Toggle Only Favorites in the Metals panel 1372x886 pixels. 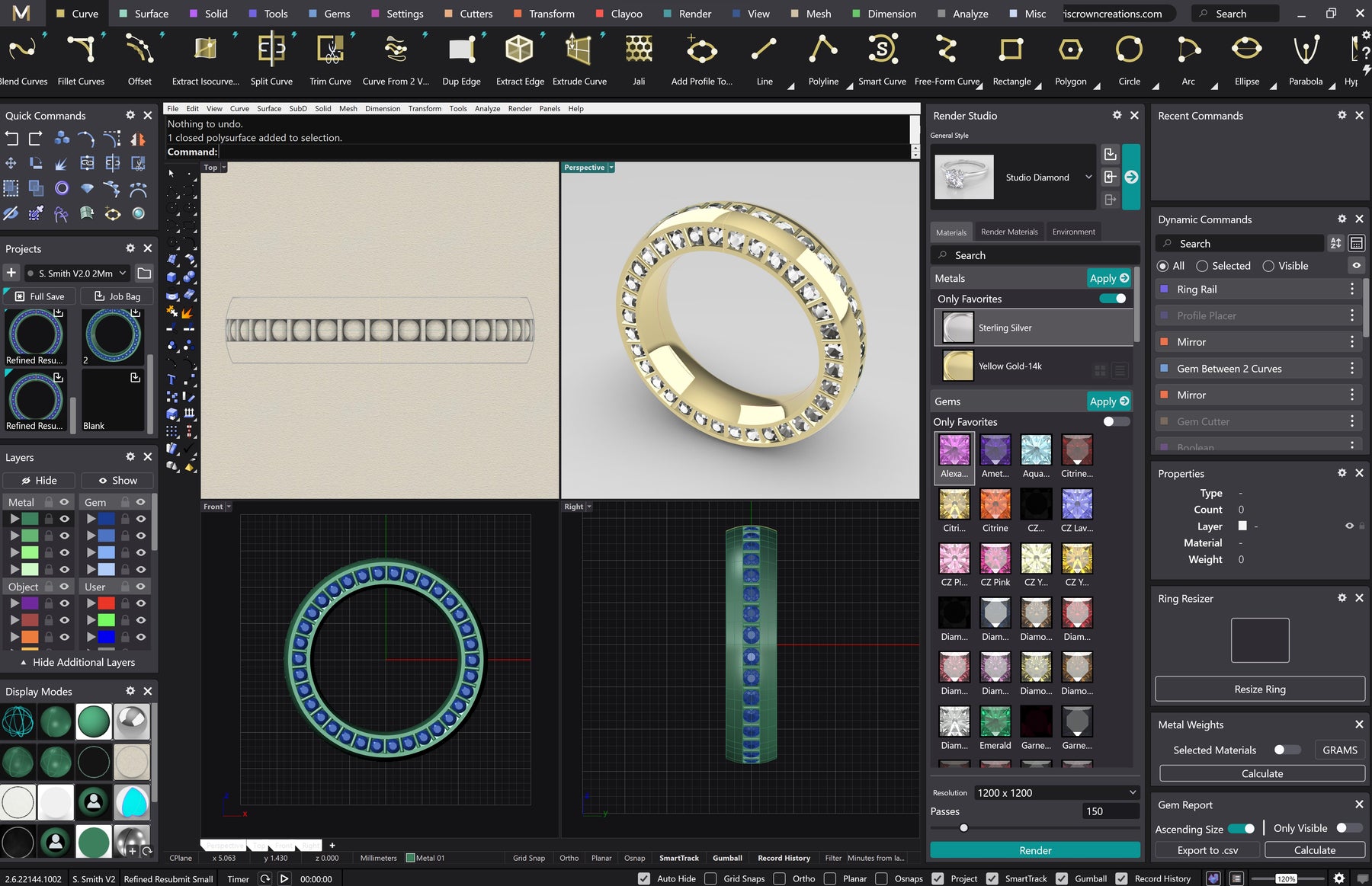coord(1113,299)
